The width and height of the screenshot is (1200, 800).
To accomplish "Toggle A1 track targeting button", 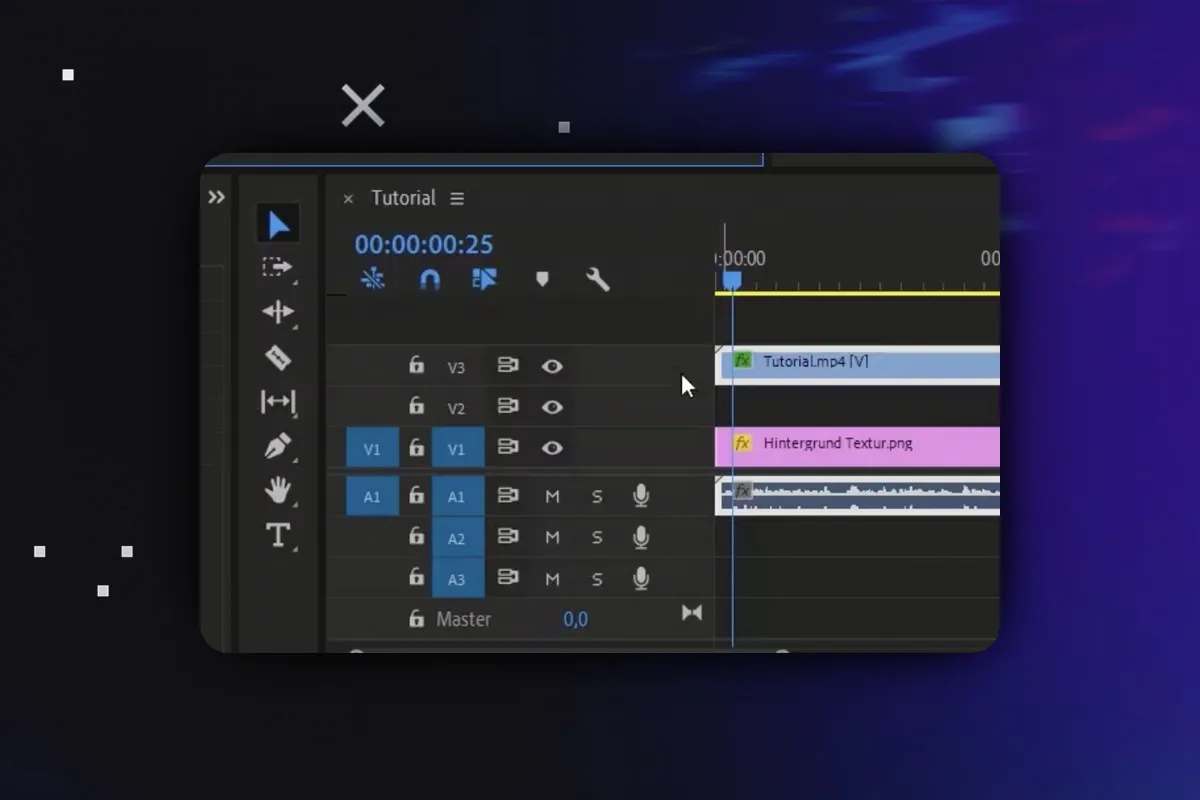I will [458, 496].
